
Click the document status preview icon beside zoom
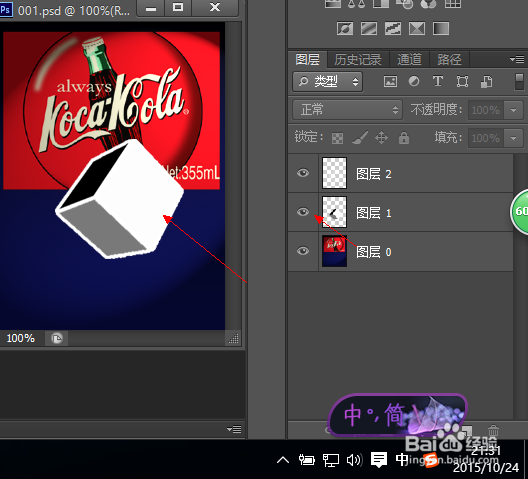click(57, 338)
